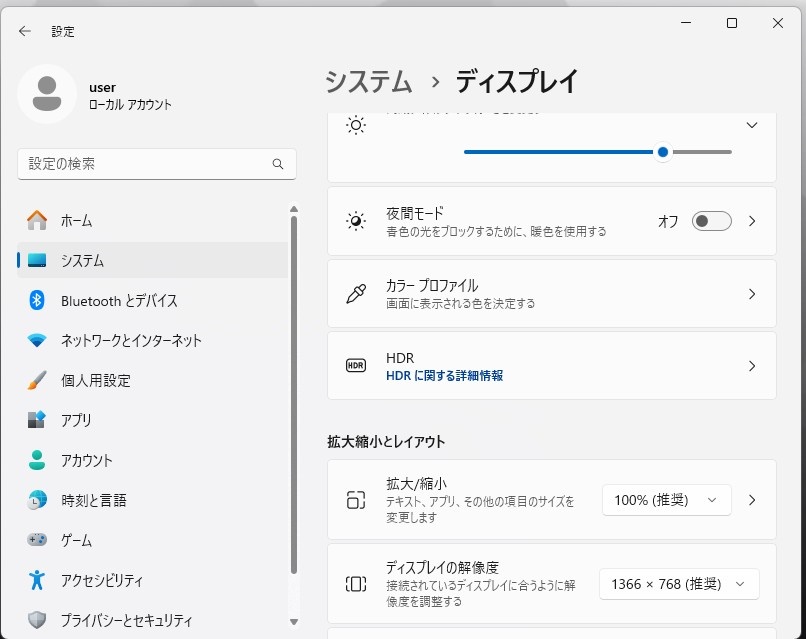Image resolution: width=806 pixels, height=639 pixels.
Task: Click the sidebar scrollbar up arrow
Action: coord(294,209)
